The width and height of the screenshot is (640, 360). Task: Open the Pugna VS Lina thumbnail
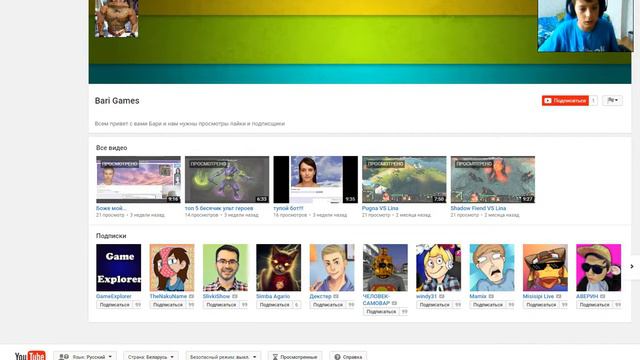[x=404, y=180]
